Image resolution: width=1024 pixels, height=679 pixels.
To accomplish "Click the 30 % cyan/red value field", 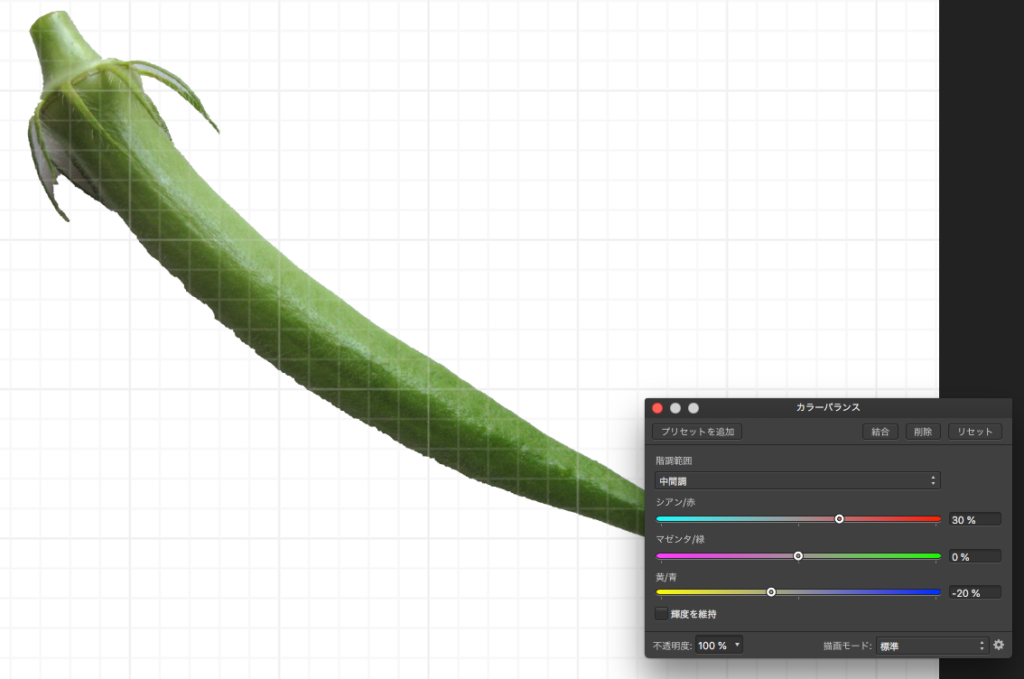I will (x=974, y=520).
